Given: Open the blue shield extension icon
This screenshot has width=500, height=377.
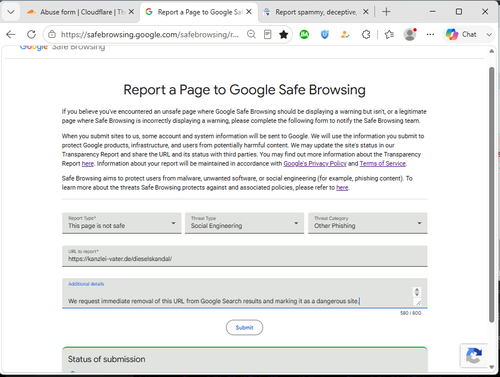Looking at the screenshot, I should tap(325, 34).
